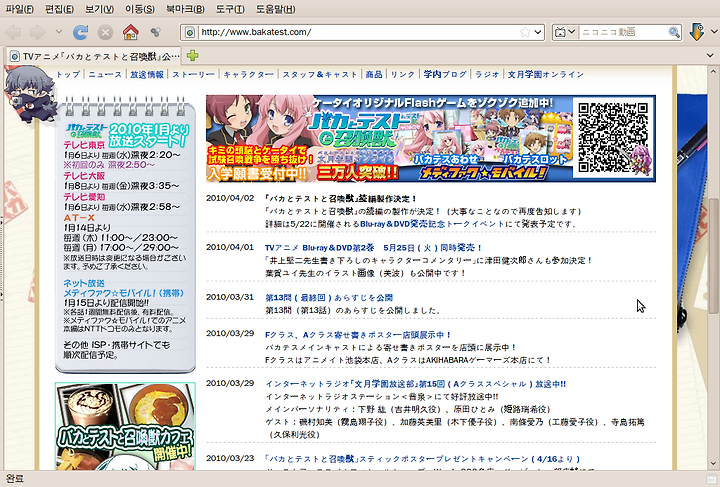
Task: Click the トップ navigation link
Action: click(x=68, y=74)
